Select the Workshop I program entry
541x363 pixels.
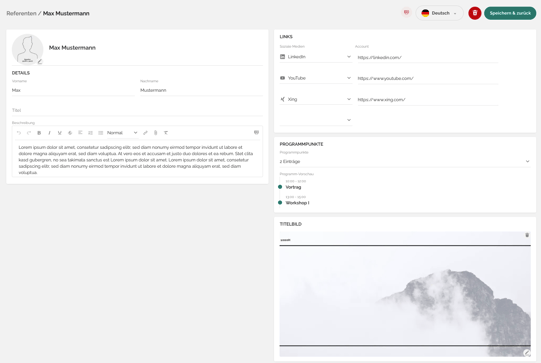click(297, 203)
